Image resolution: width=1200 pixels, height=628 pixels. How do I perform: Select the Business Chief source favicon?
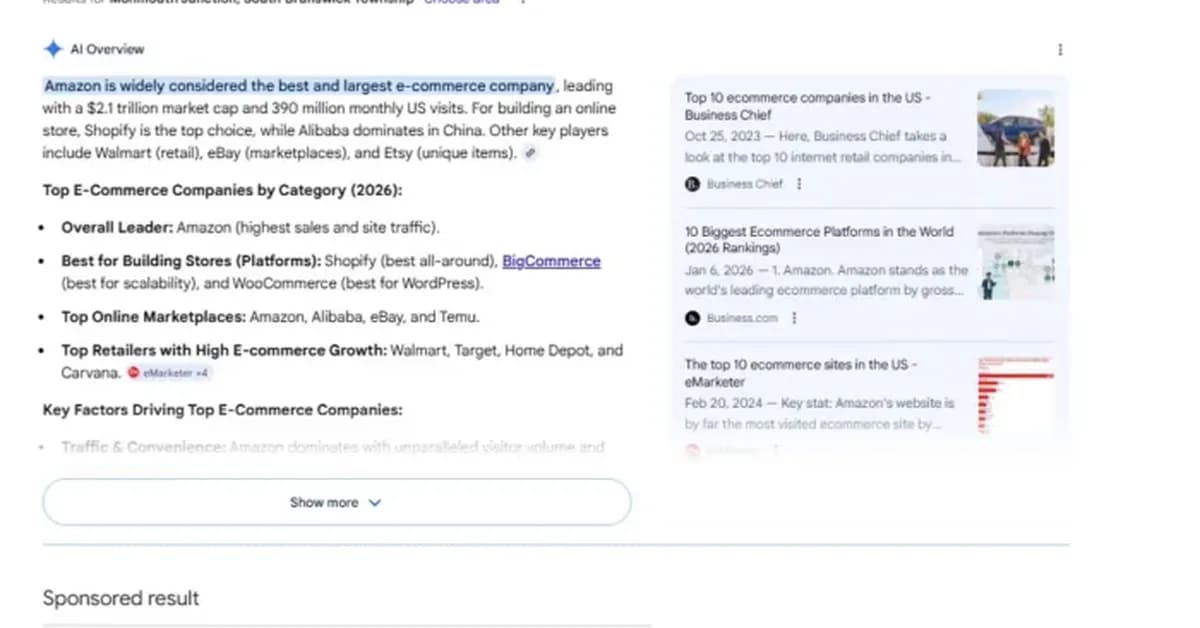691,184
